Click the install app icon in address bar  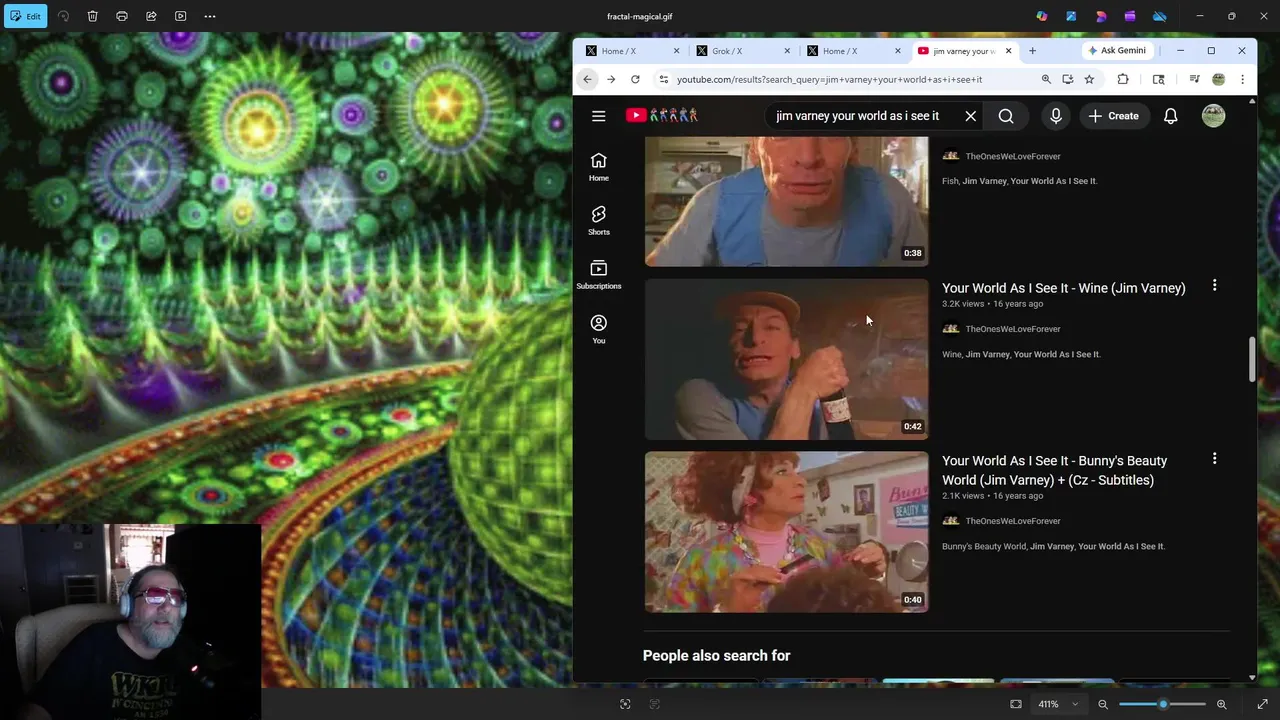click(1068, 79)
